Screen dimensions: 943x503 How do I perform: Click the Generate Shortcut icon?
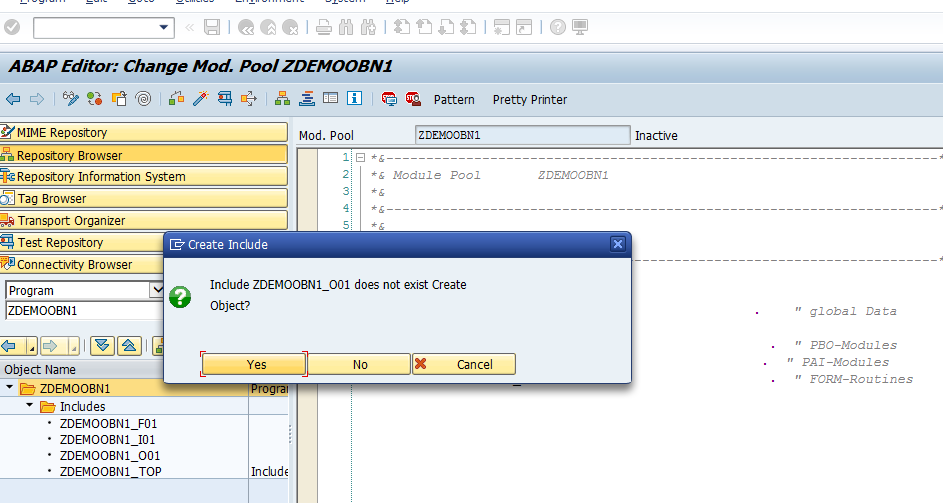pyautogui.click(x=524, y=27)
